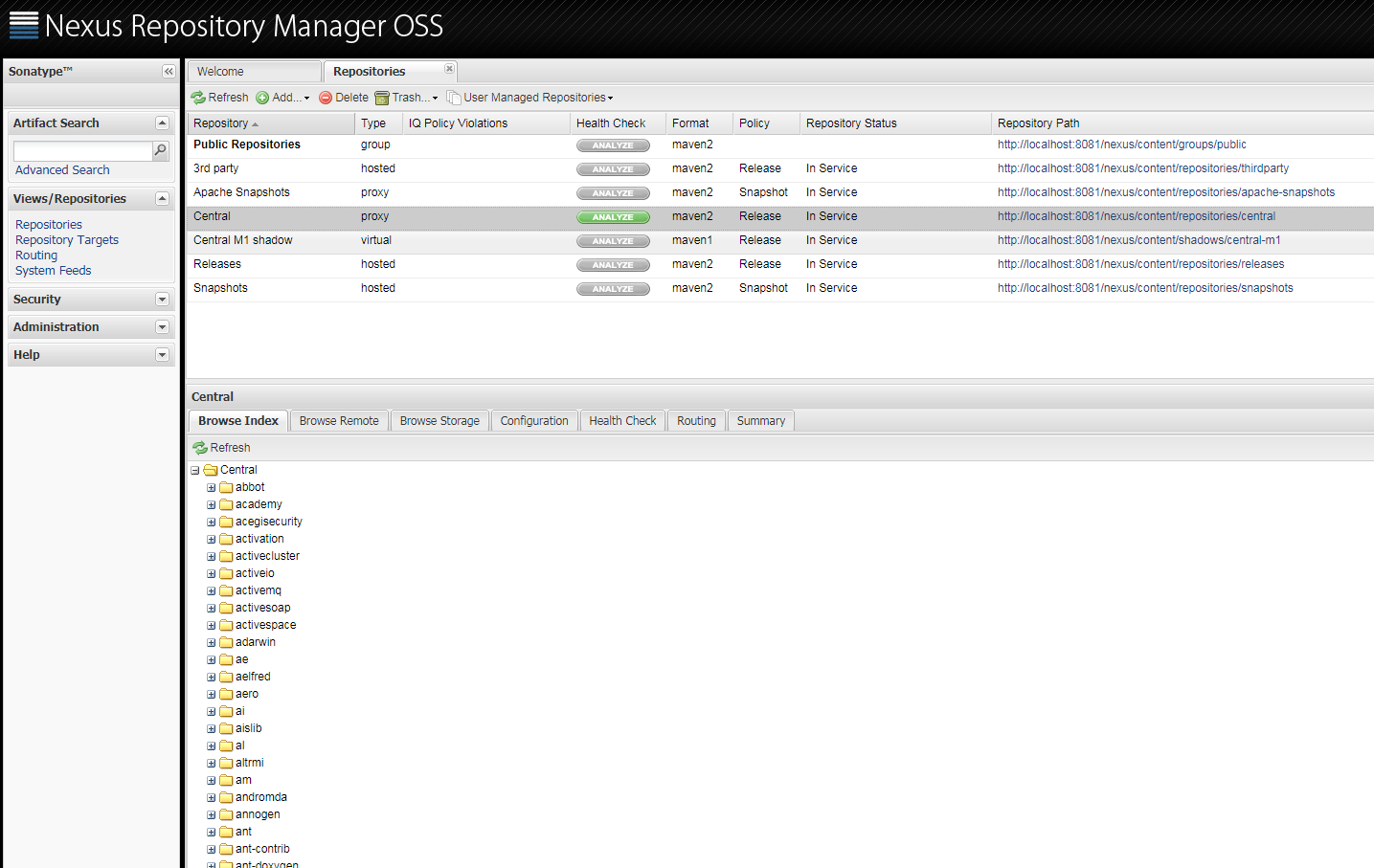Click the abbot folder icon
This screenshot has width=1374, height=868.
click(227, 487)
